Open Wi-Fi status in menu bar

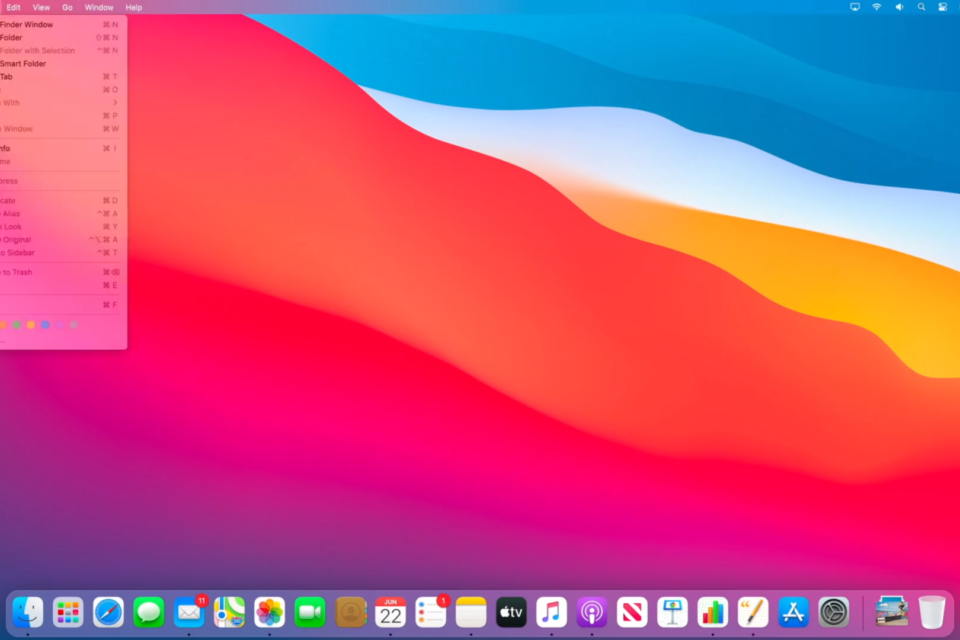click(877, 7)
